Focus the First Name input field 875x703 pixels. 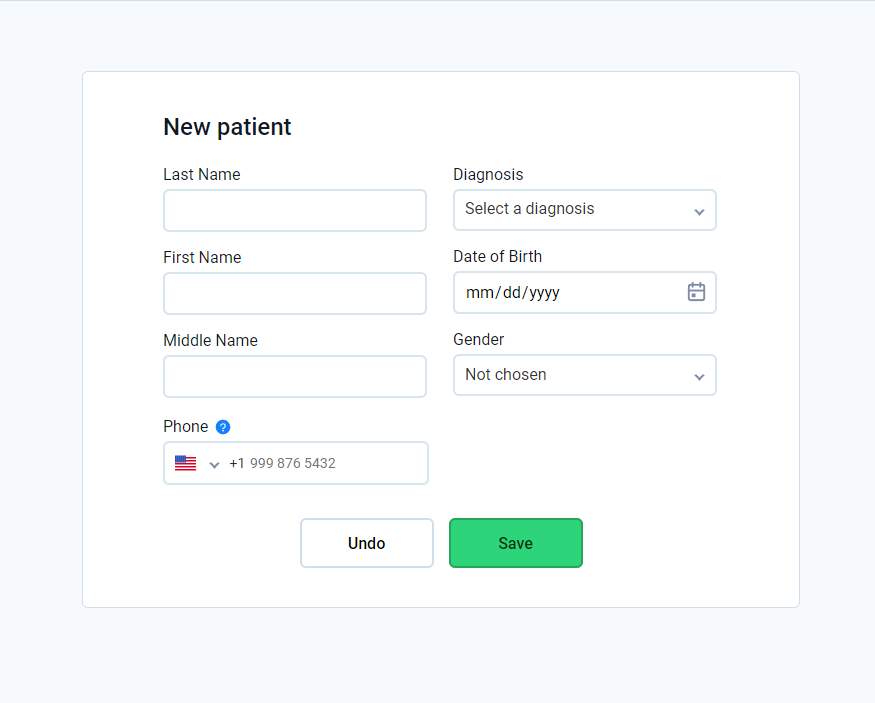pyautogui.click(x=295, y=293)
